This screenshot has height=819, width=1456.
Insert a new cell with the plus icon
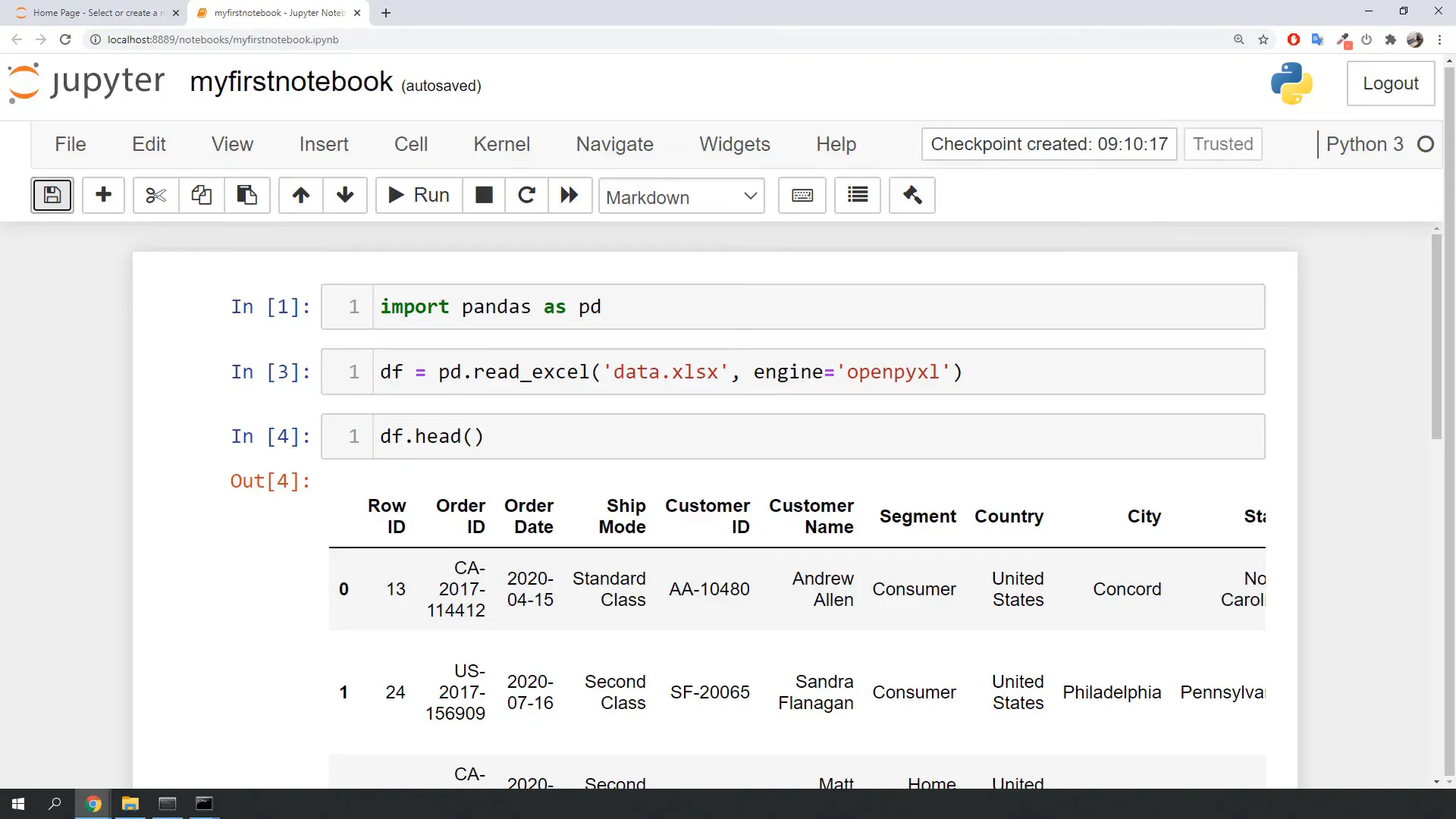tap(103, 195)
